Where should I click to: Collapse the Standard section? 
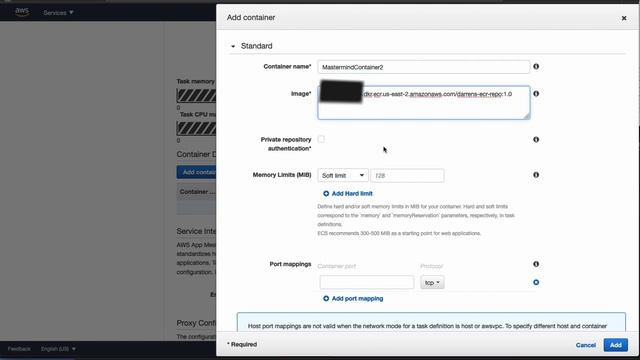tap(233, 46)
